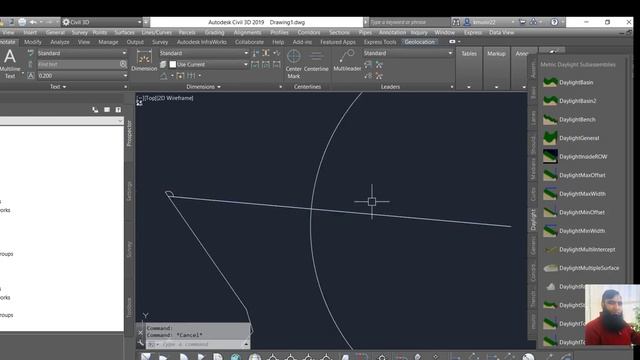Open the Analyze ribbon tab

(x=60, y=42)
